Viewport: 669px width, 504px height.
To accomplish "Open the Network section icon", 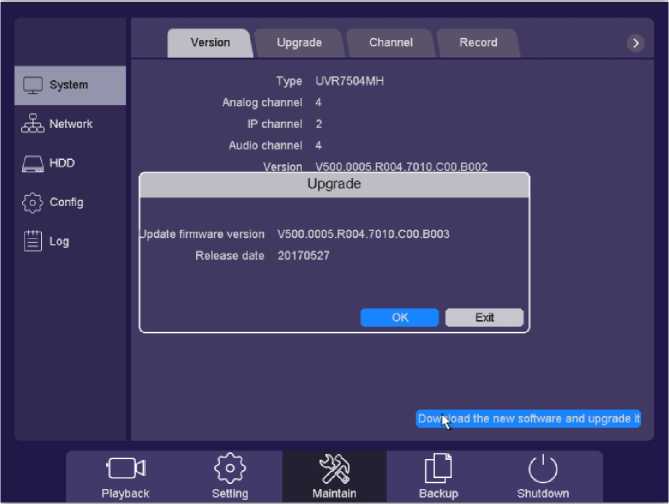I will tap(32, 124).
